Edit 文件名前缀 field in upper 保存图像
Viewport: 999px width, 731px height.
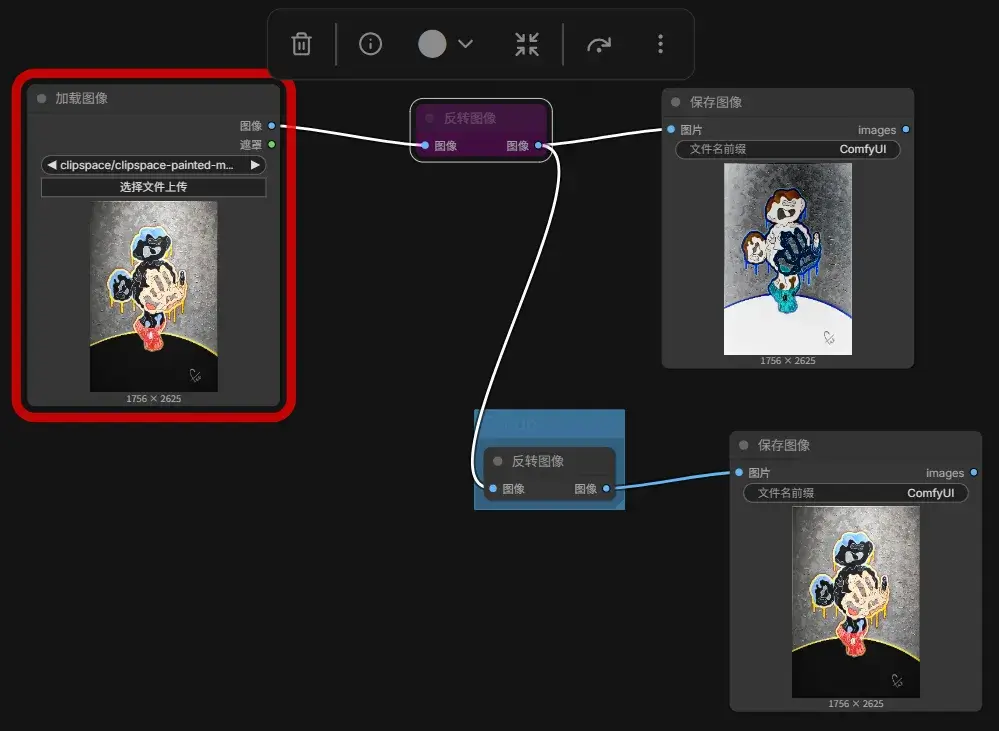[x=787, y=149]
